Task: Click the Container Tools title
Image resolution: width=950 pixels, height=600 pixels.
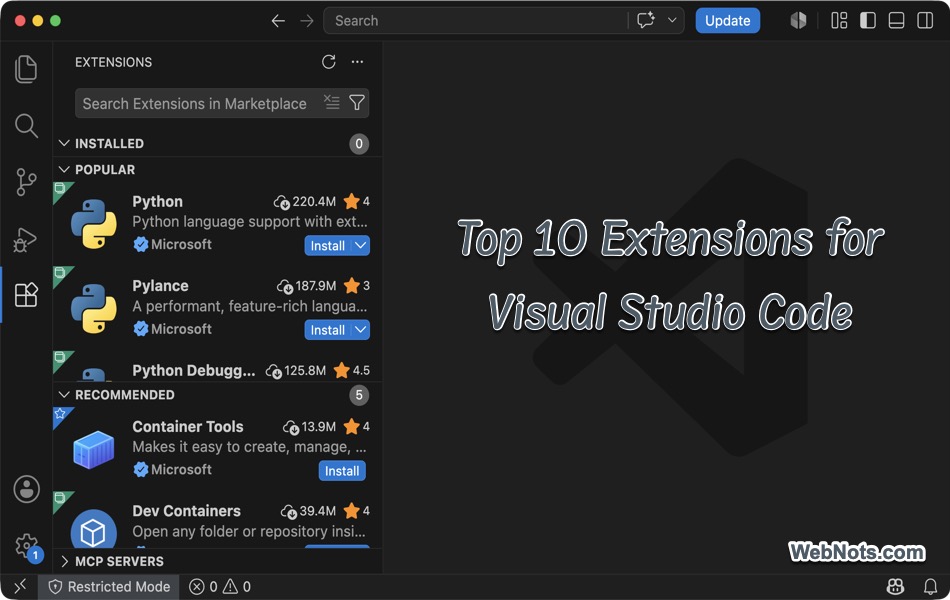Action: tap(188, 427)
